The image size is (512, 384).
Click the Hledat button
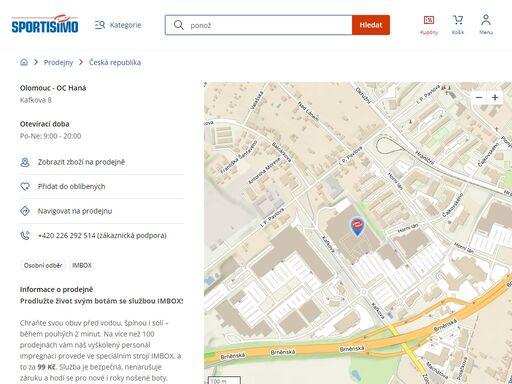click(x=371, y=25)
